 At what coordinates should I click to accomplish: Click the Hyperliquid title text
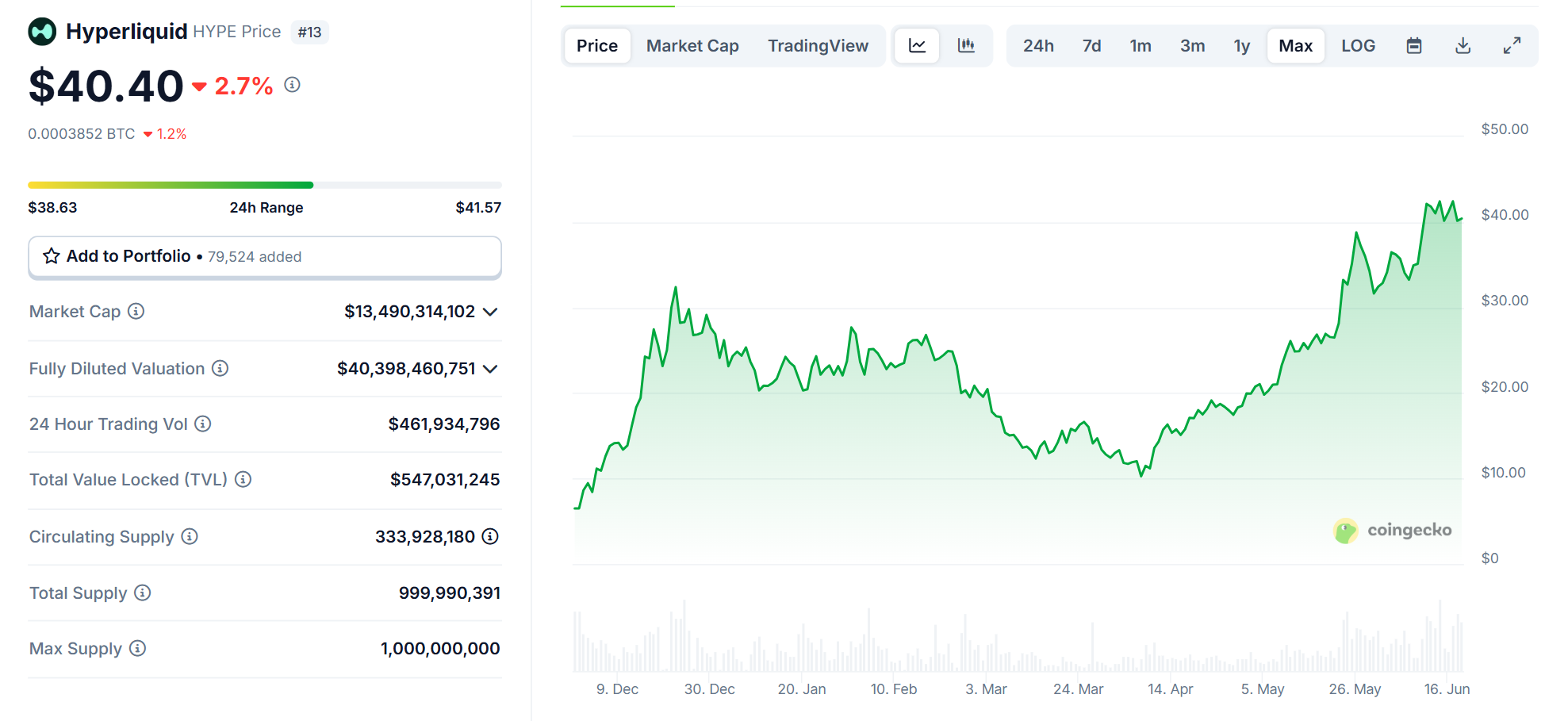[127, 31]
